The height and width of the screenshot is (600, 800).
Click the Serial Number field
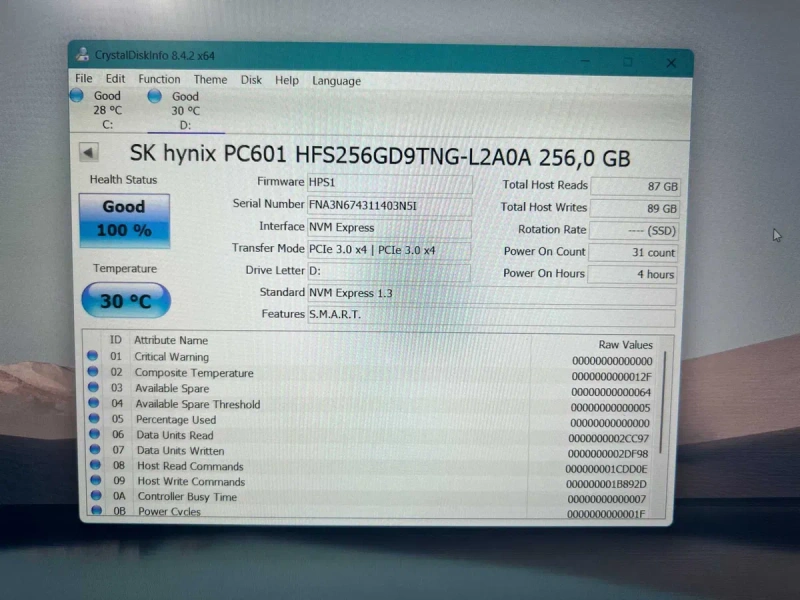tap(390, 206)
